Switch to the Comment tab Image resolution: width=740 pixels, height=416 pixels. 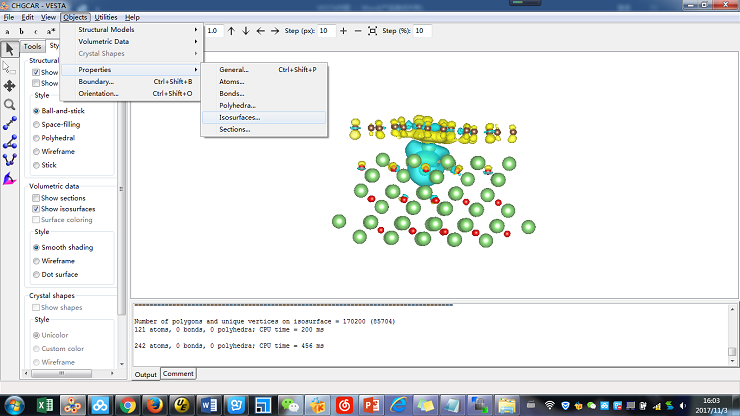(x=178, y=374)
